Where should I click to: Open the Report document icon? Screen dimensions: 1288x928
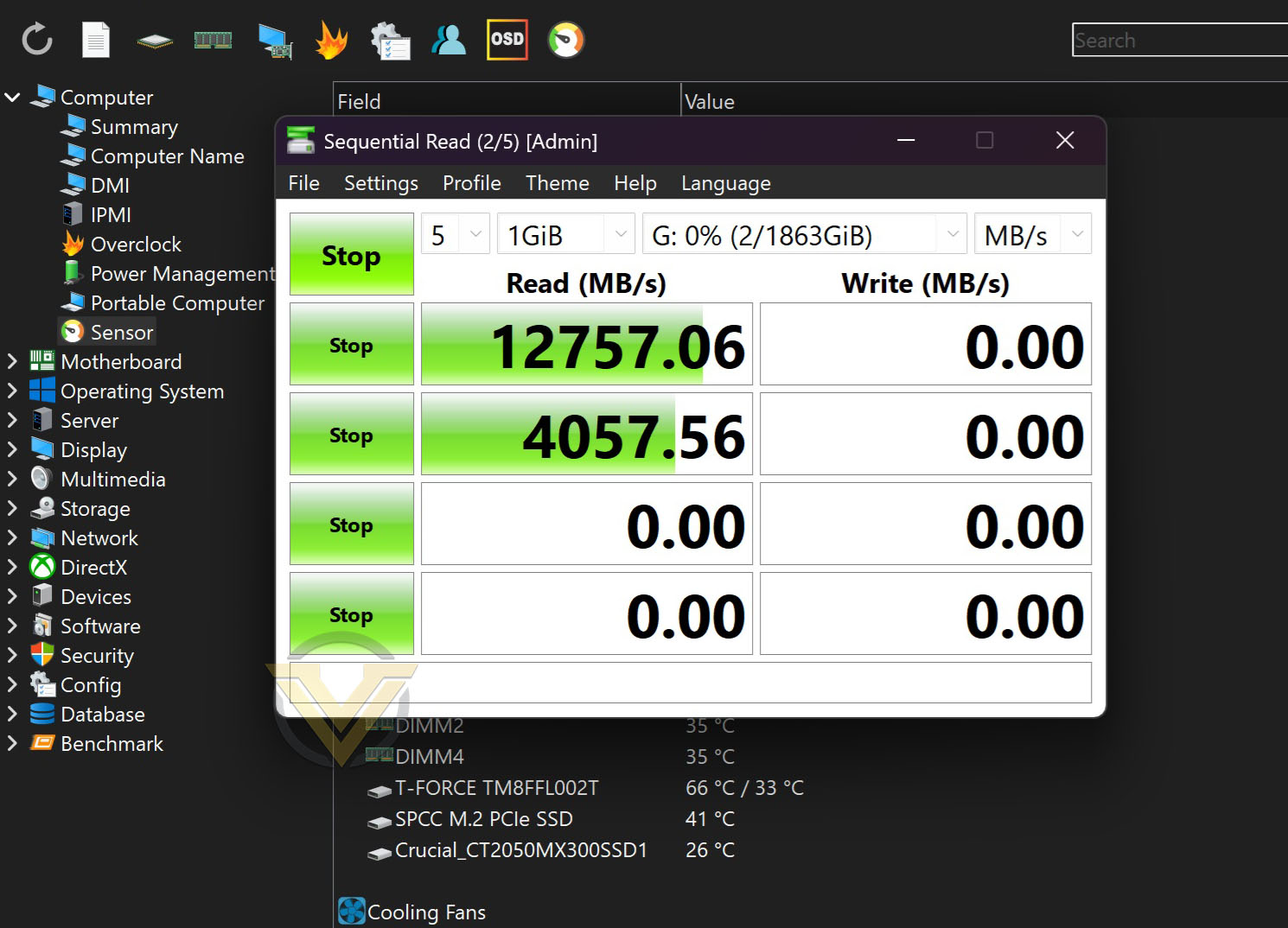pos(96,40)
